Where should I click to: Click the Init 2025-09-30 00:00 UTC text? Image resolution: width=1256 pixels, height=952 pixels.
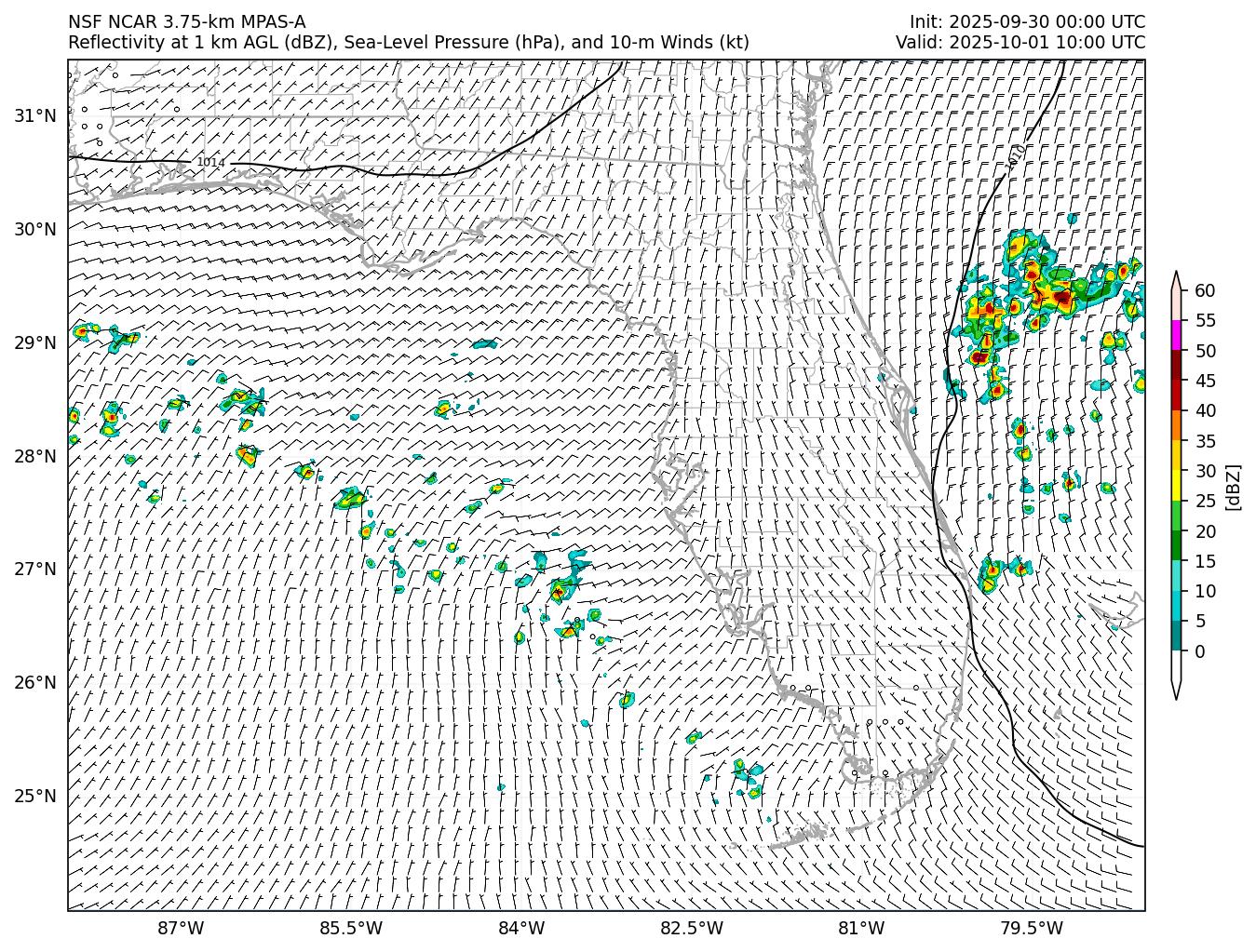pyautogui.click(x=1027, y=22)
